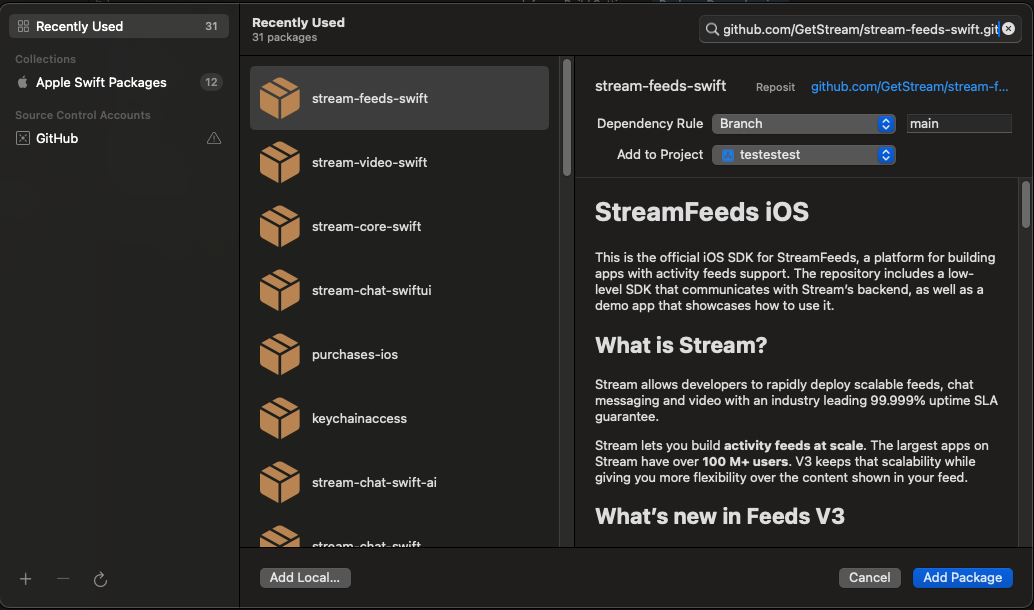Select the stream-video-swift package icon
Screen dimensions: 1034x610
(x=280, y=162)
